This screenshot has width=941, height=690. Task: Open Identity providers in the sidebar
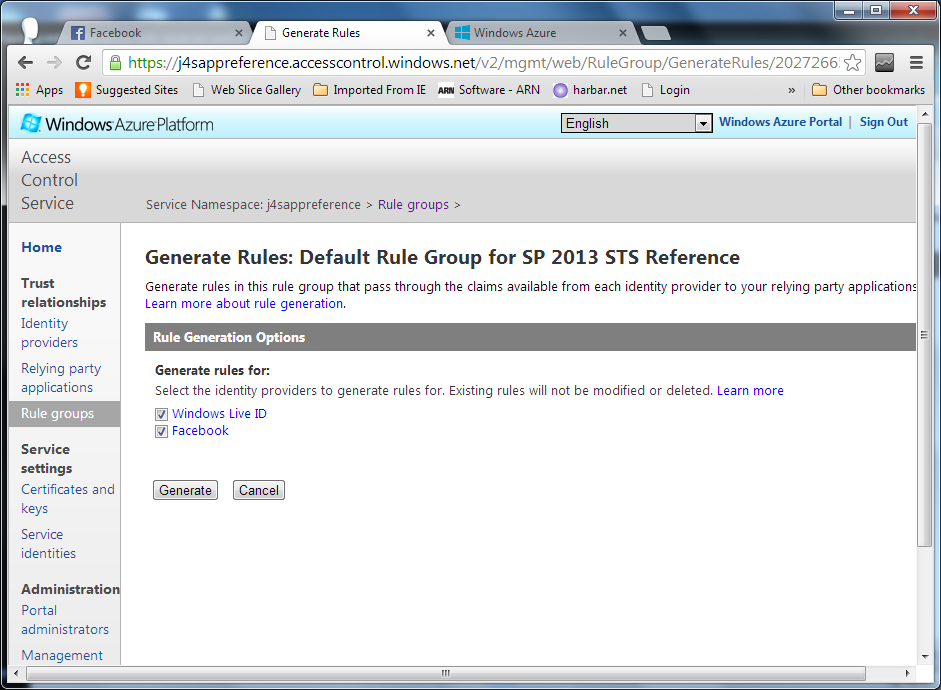[x=49, y=333]
